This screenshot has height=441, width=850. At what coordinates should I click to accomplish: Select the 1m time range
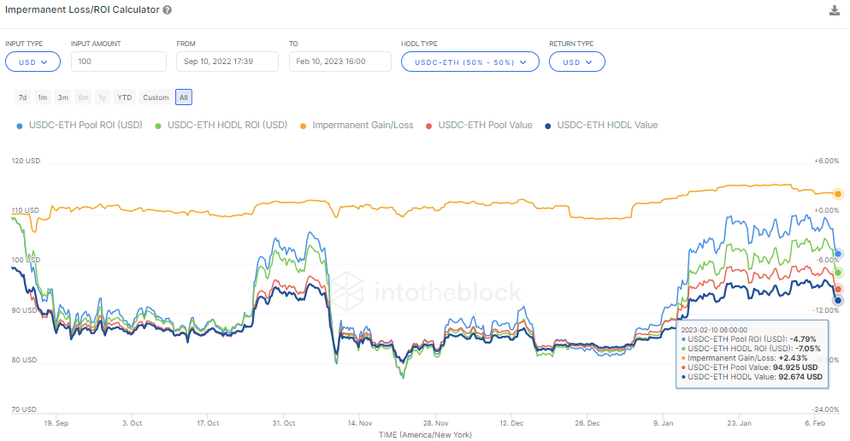point(42,97)
